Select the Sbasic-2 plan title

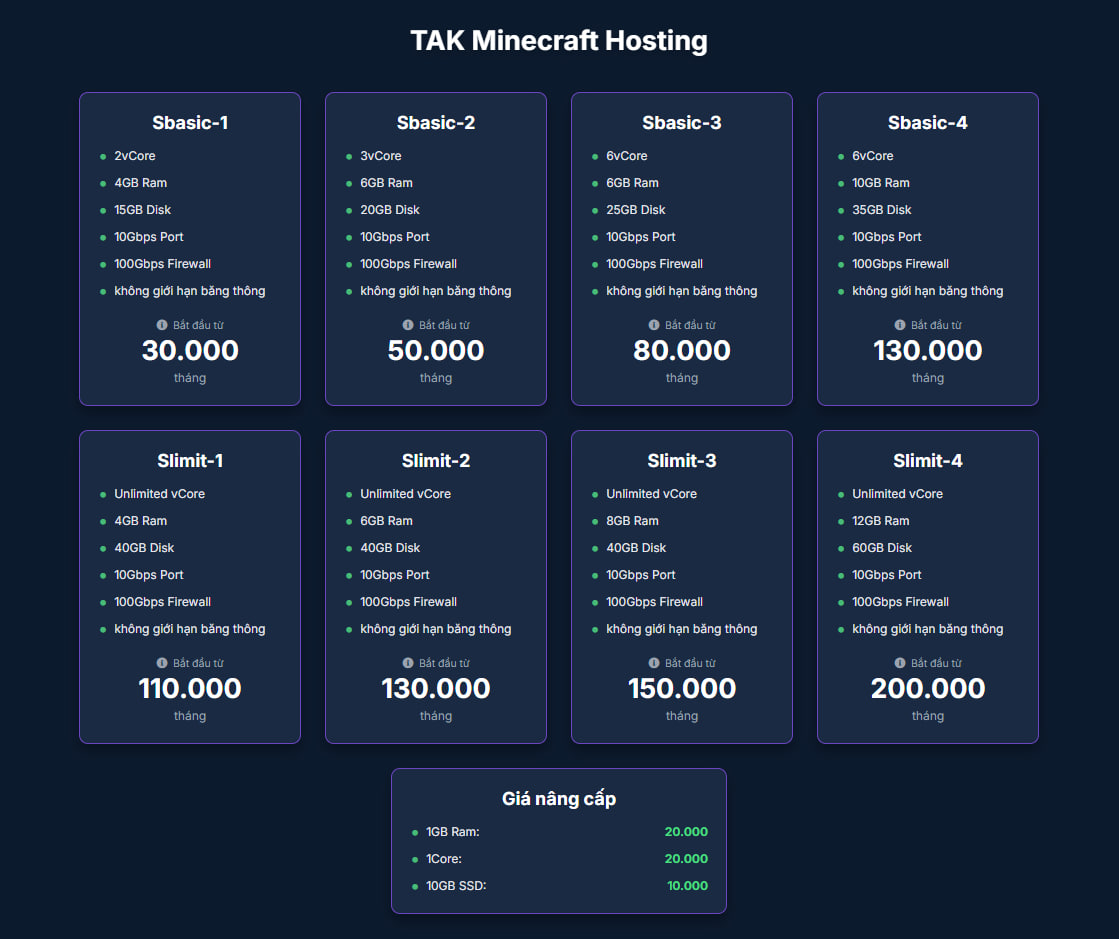pyautogui.click(x=436, y=123)
